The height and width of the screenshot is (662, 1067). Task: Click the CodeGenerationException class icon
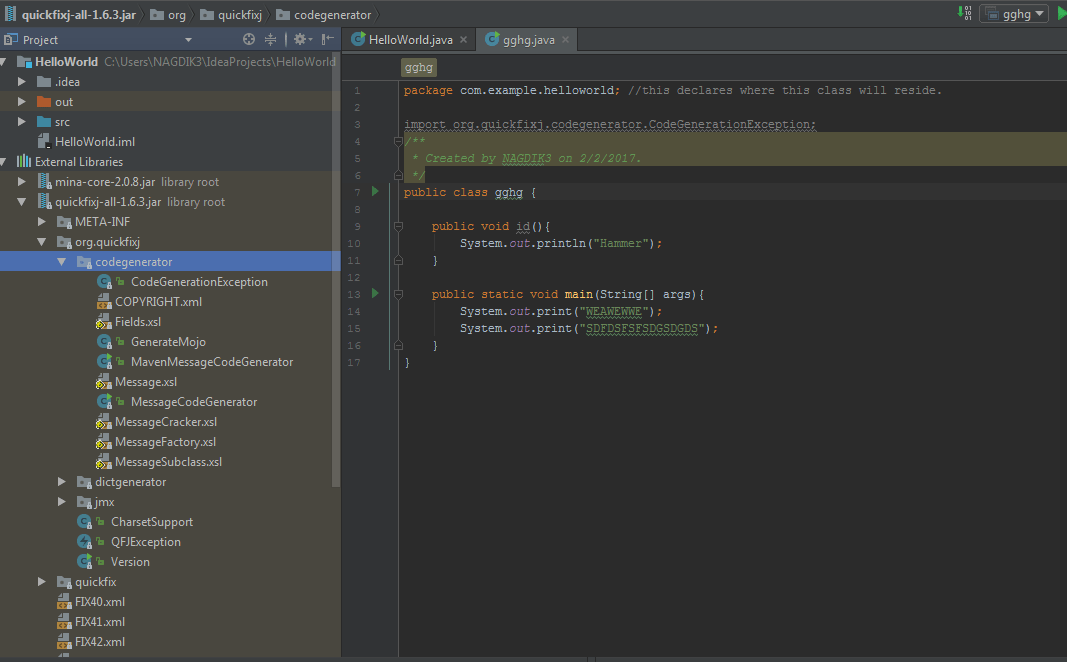pos(104,282)
